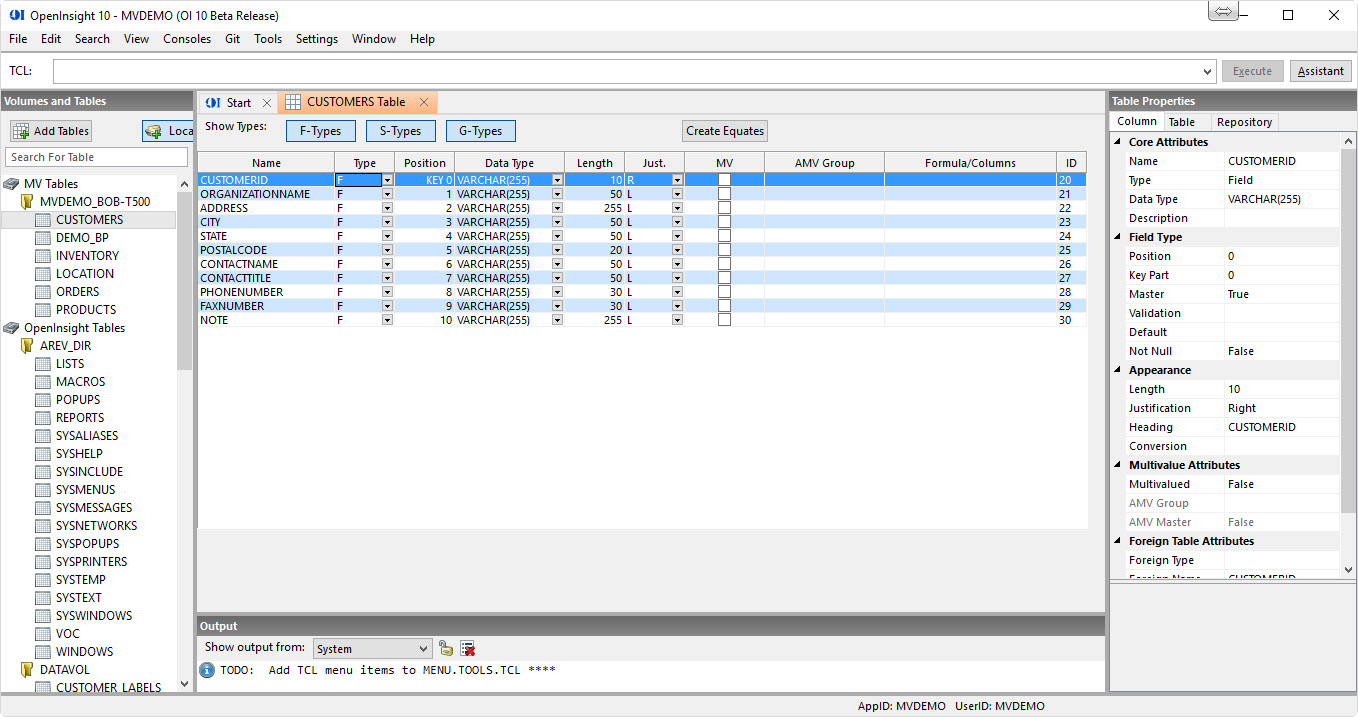This screenshot has width=1358, height=717.
Task: Click the MACROS table icon
Action: [43, 382]
